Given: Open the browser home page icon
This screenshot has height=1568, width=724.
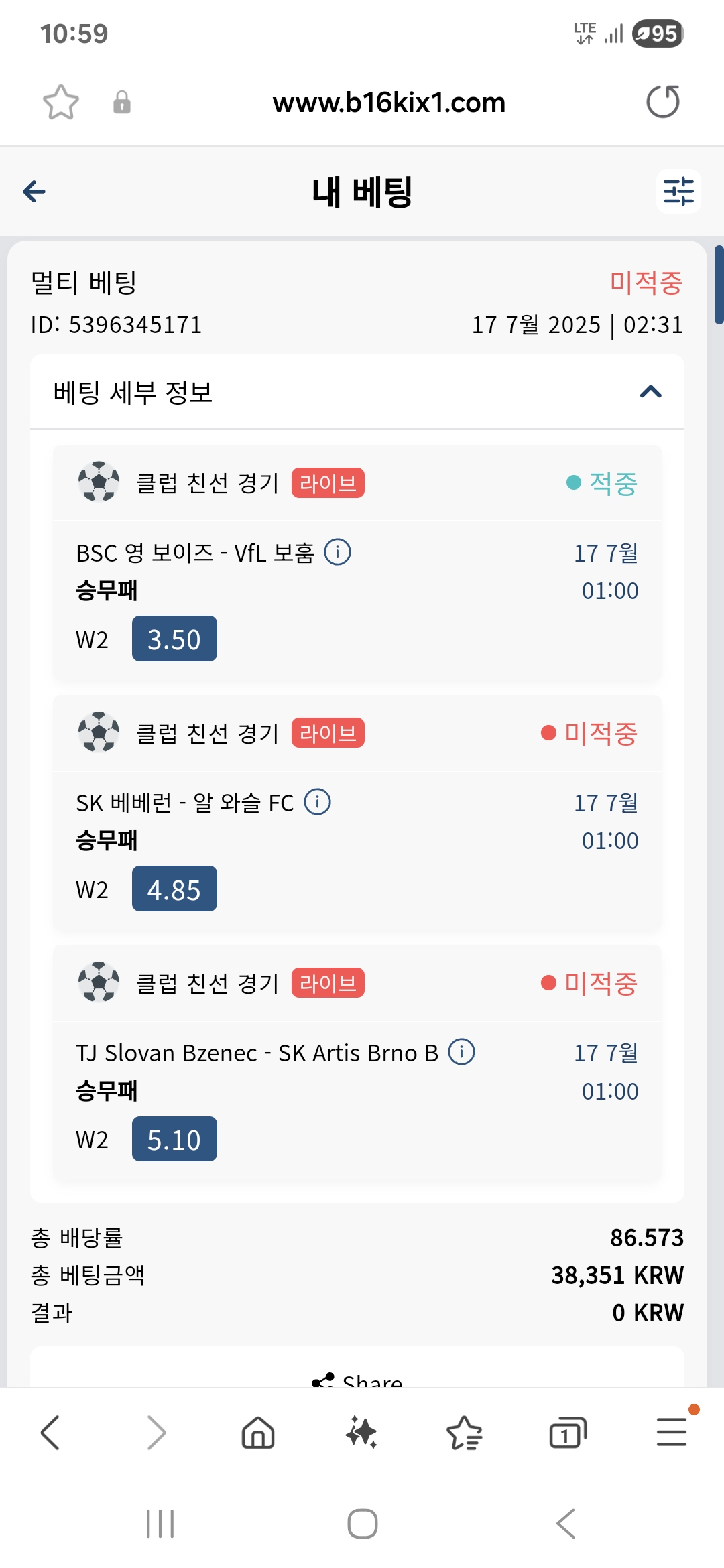Looking at the screenshot, I should pos(258,1433).
